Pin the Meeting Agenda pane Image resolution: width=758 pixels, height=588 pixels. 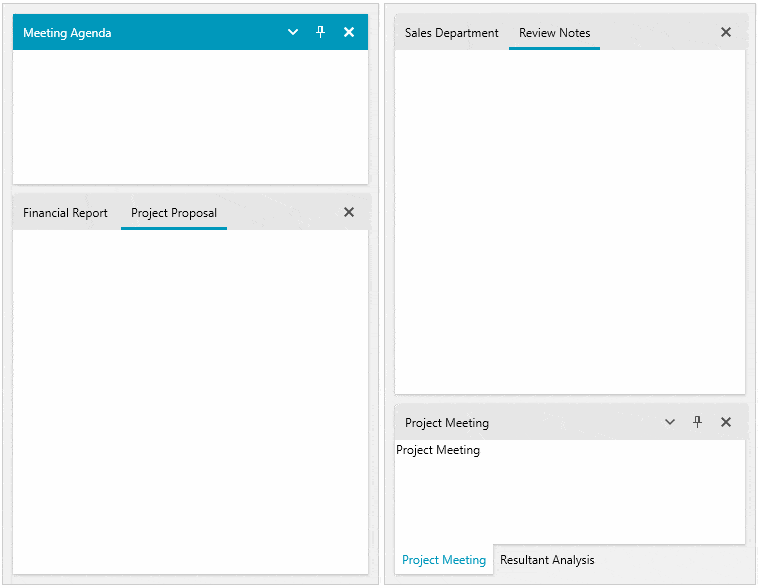click(320, 32)
